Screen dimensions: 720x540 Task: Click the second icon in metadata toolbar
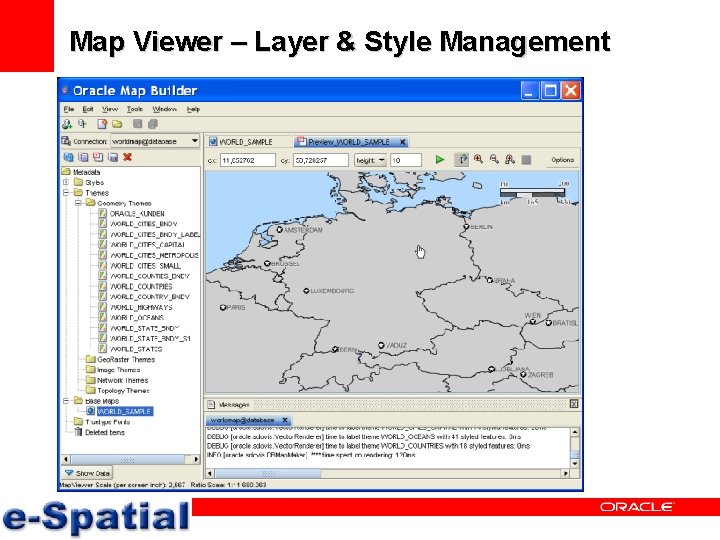click(83, 157)
